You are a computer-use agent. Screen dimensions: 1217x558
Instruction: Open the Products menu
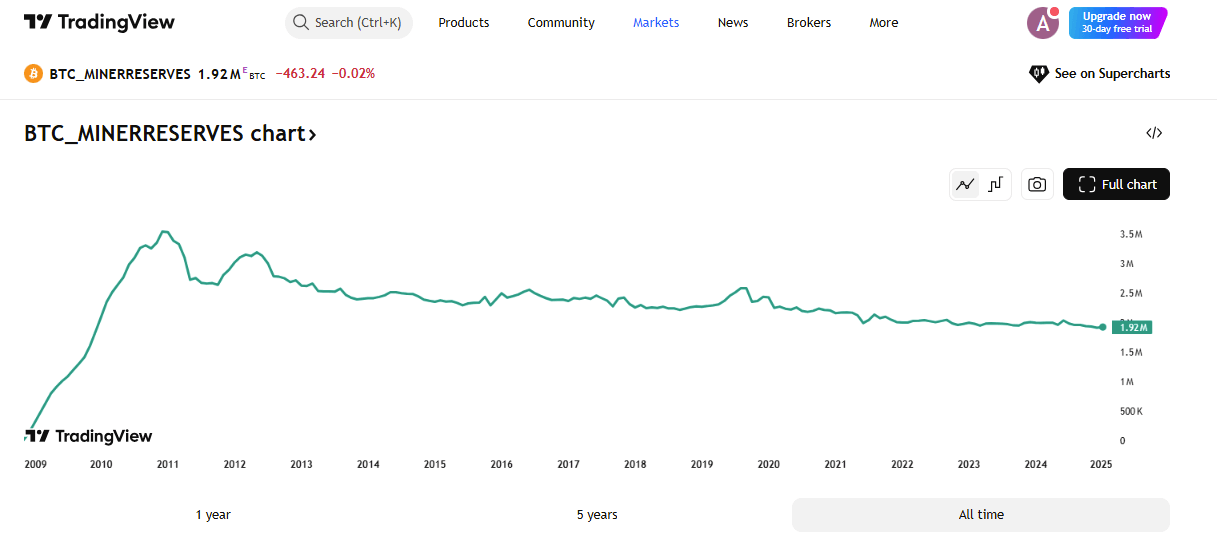pos(464,22)
